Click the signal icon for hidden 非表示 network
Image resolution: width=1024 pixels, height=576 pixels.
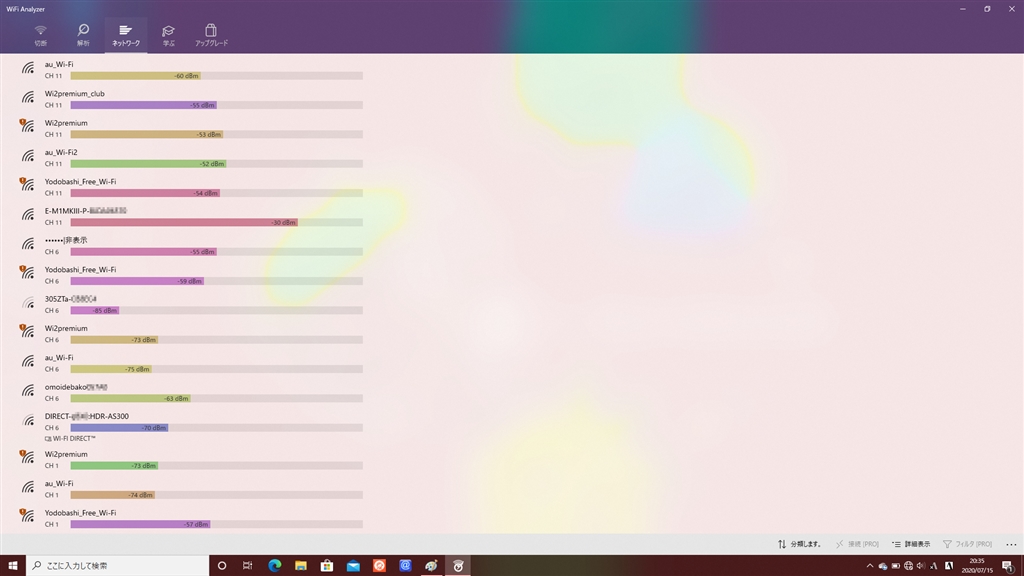(27, 245)
